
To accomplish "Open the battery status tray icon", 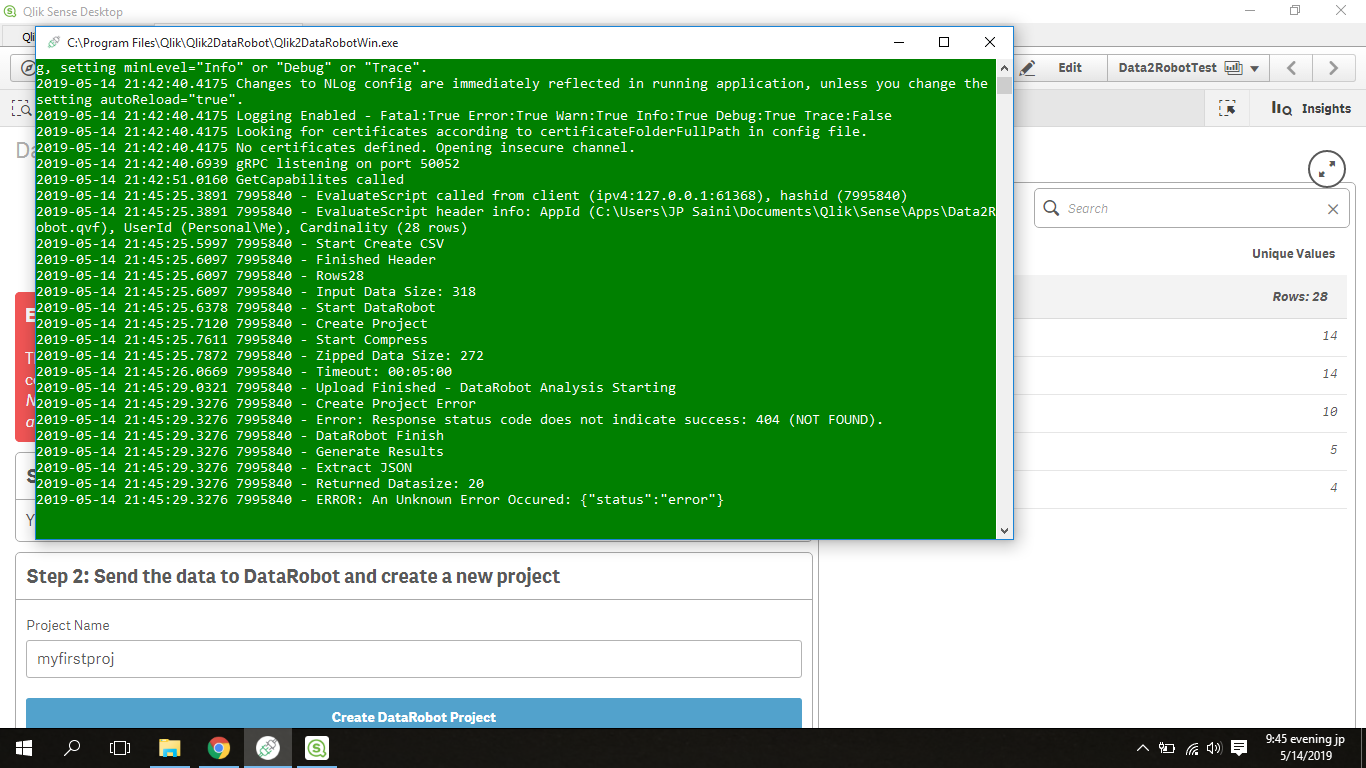I will tap(1167, 748).
